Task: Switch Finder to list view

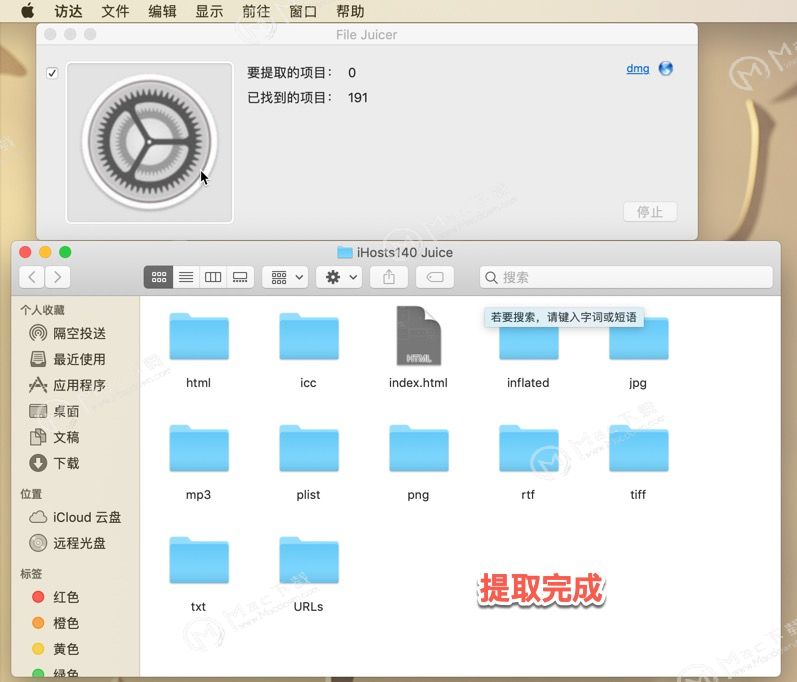Action: click(186, 277)
